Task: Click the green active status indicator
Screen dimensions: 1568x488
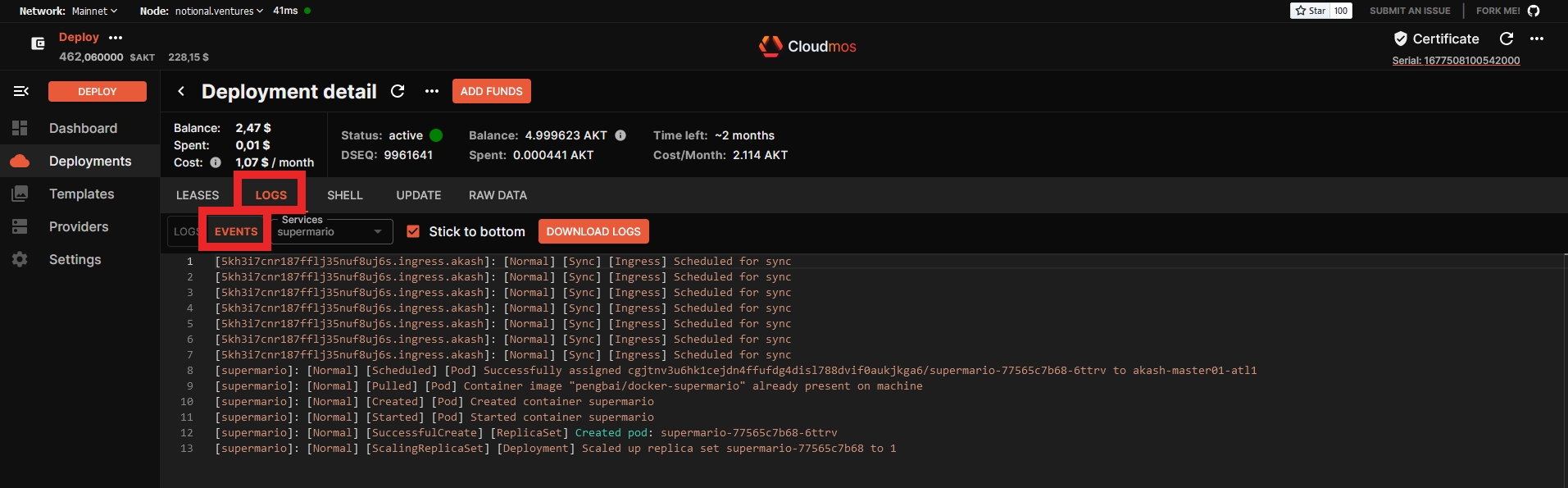Action: pyautogui.click(x=436, y=135)
